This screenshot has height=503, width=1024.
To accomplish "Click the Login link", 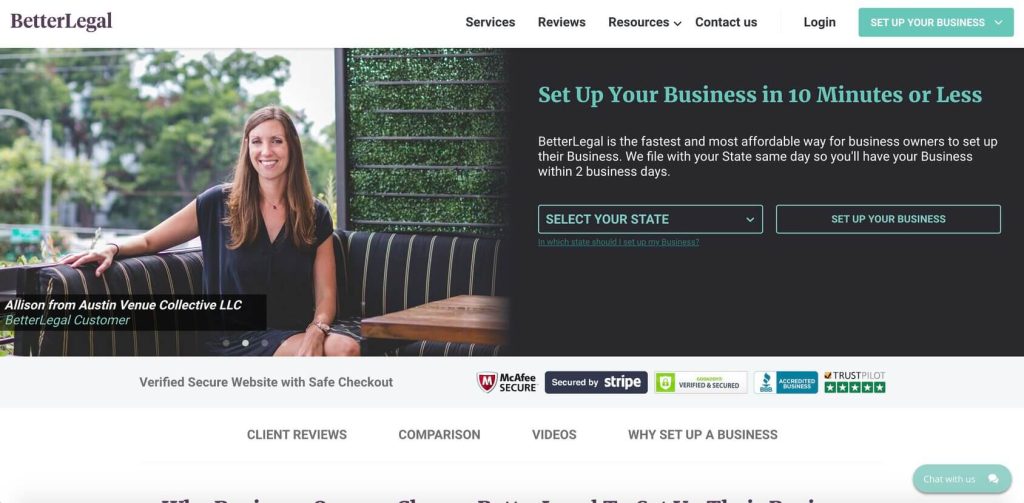I will [820, 22].
